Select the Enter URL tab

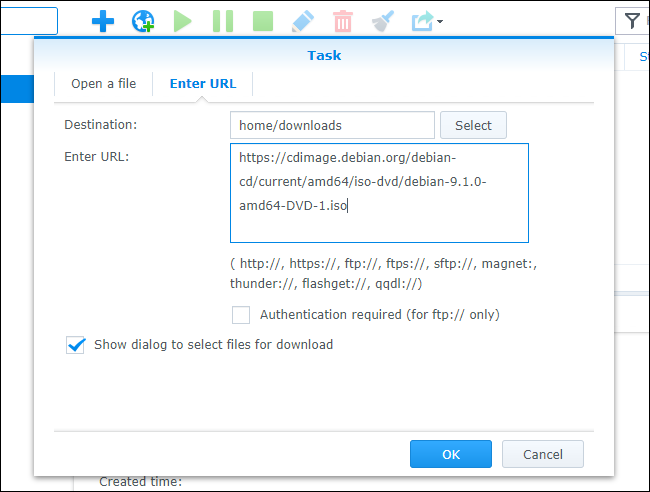(203, 84)
